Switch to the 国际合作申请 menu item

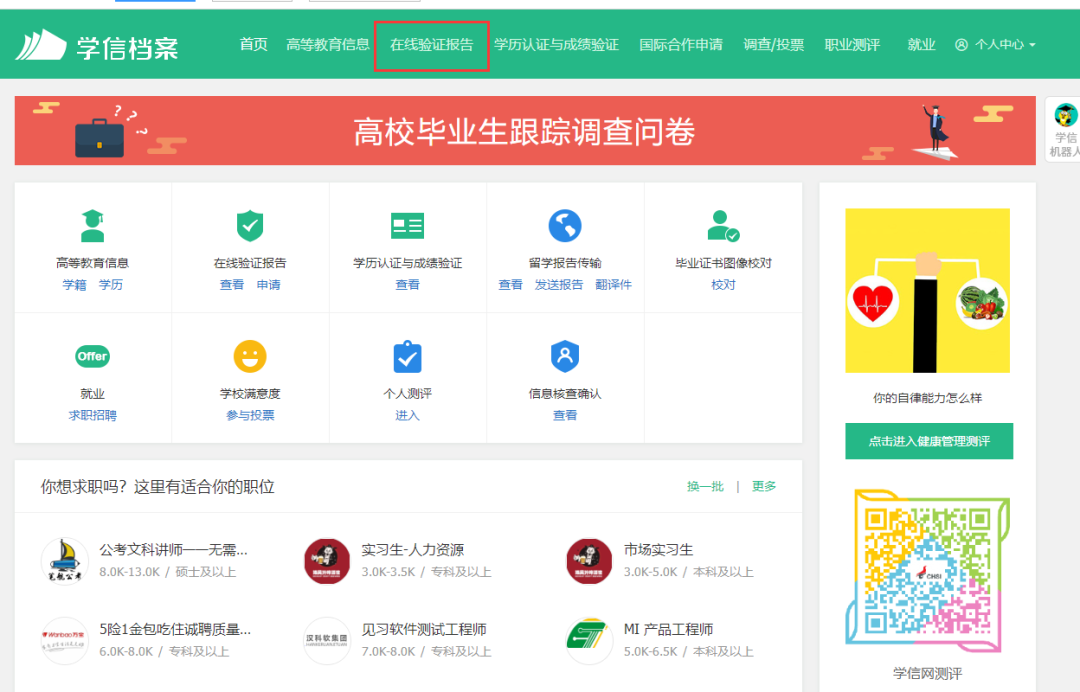pyautogui.click(x=681, y=44)
